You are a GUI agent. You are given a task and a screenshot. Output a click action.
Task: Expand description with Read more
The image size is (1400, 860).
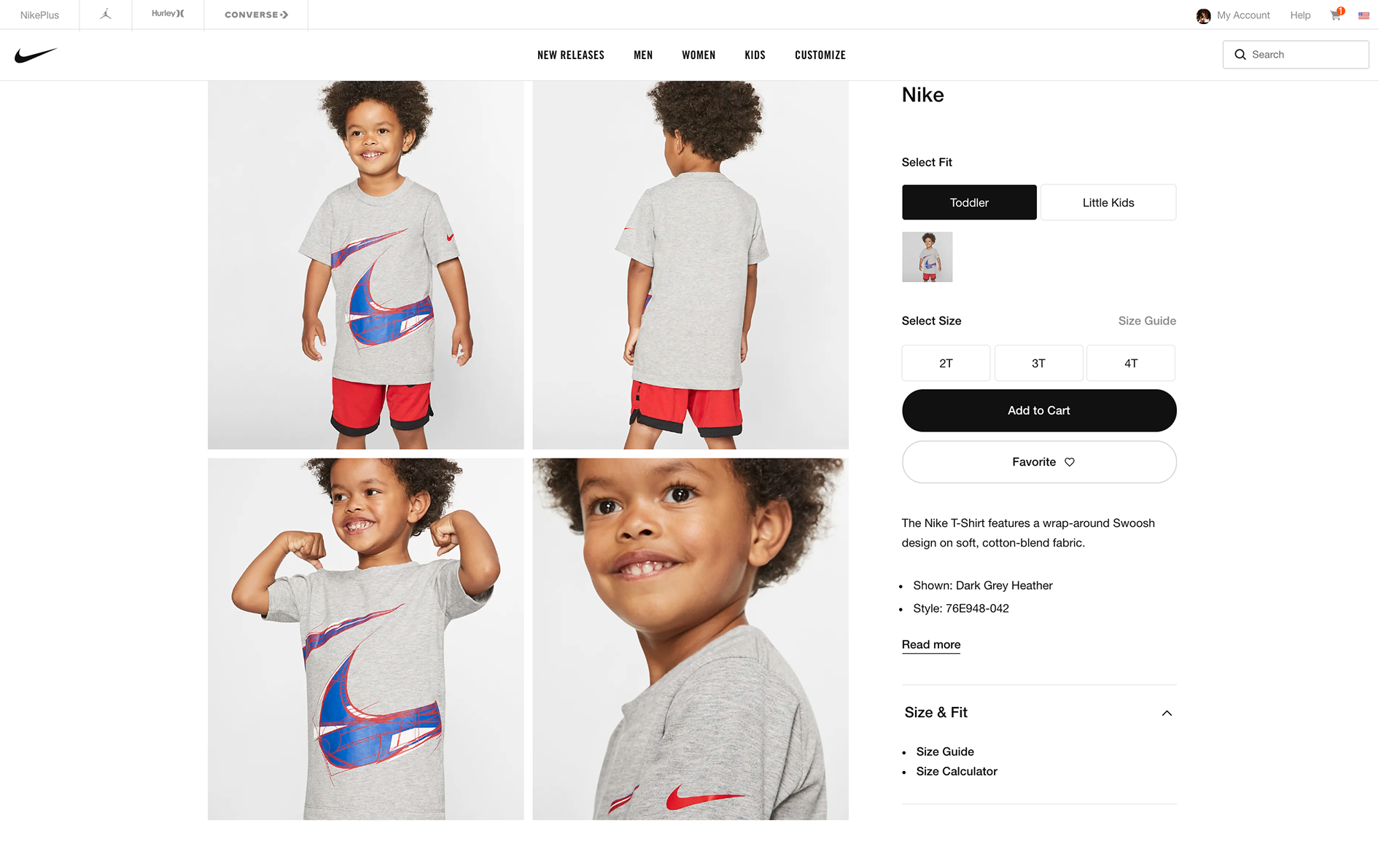pyautogui.click(x=931, y=644)
